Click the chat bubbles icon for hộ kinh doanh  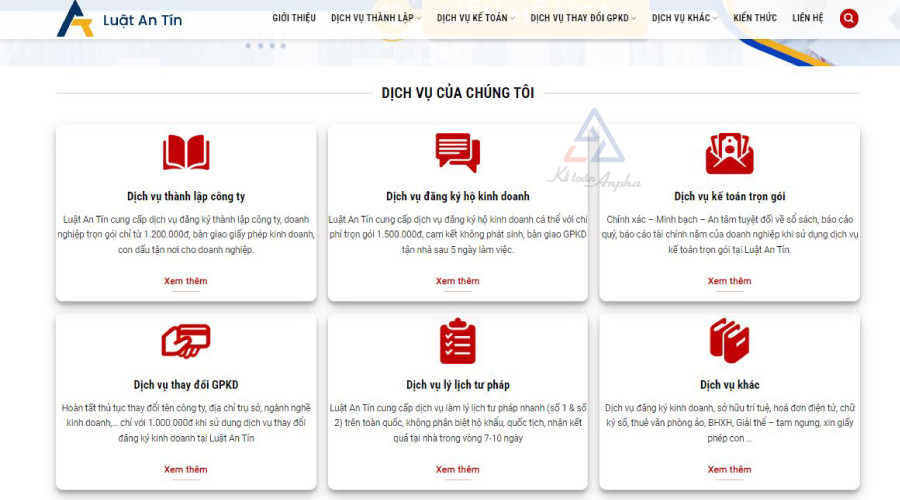[457, 152]
